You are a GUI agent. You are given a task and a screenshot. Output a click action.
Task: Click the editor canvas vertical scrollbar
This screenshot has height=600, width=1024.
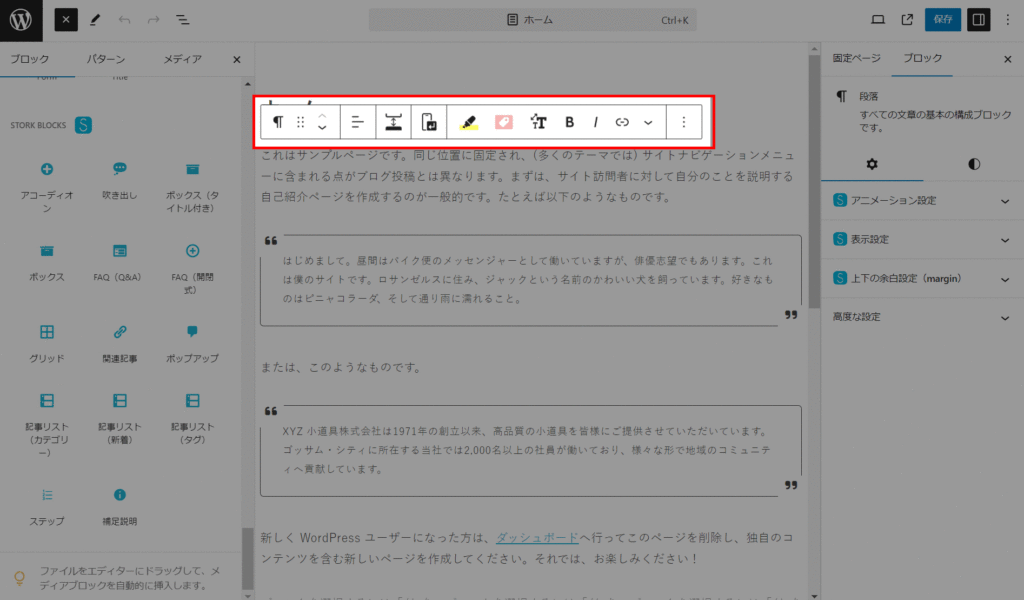click(x=814, y=181)
